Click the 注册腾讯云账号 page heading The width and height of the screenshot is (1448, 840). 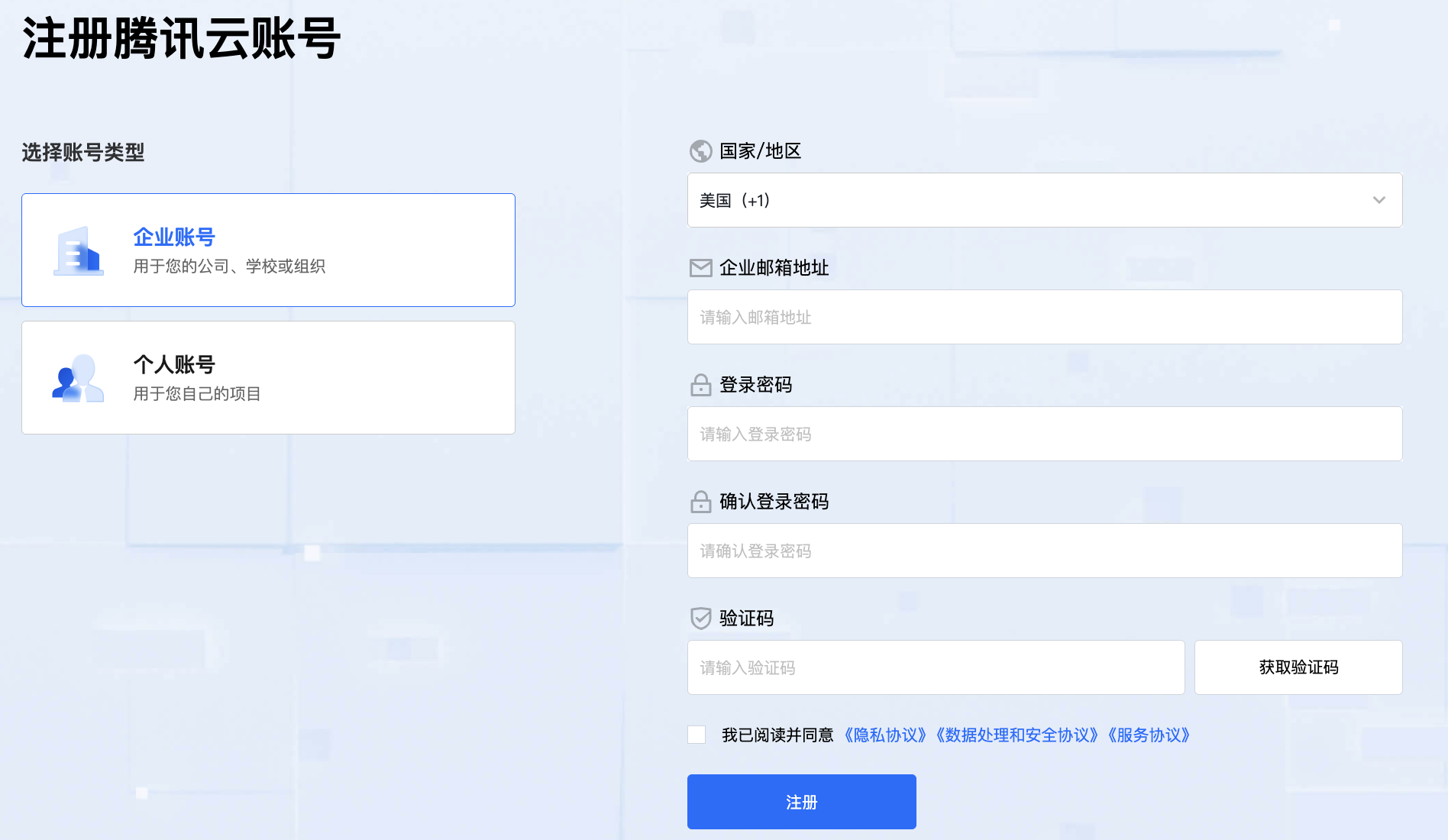(x=181, y=38)
